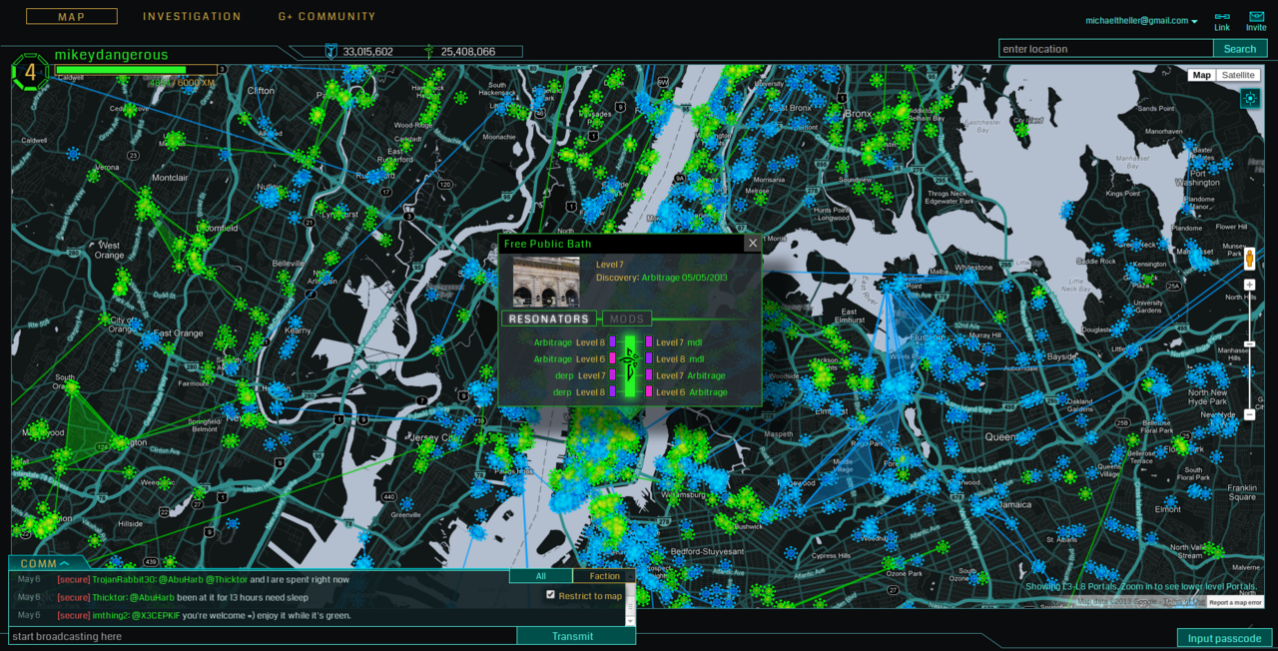Click the zoom-out minus icon on the map
The width and height of the screenshot is (1278, 651).
pos(1249,414)
